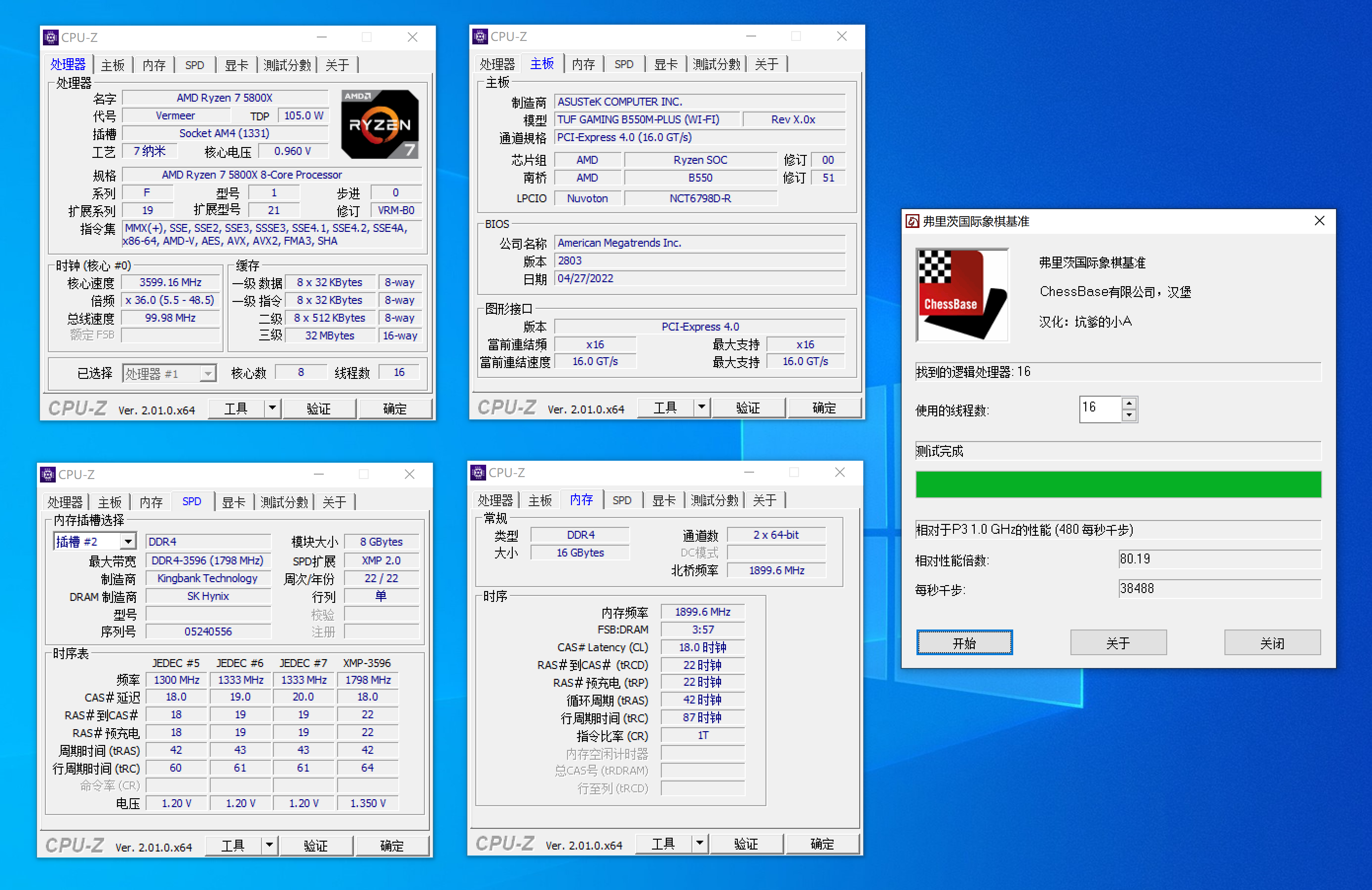Image resolution: width=1372 pixels, height=890 pixels.
Task: Select the AMD Ryzen 7 5800X name field
Action: (x=226, y=97)
